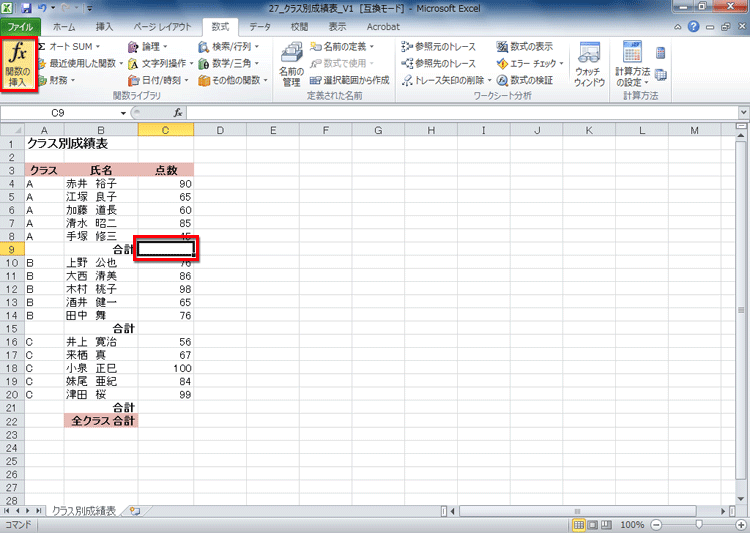Viewport: 750px width, 533px height.
Task: Select the cell containing 赤井 裕子
Action: pyautogui.click(x=101, y=184)
